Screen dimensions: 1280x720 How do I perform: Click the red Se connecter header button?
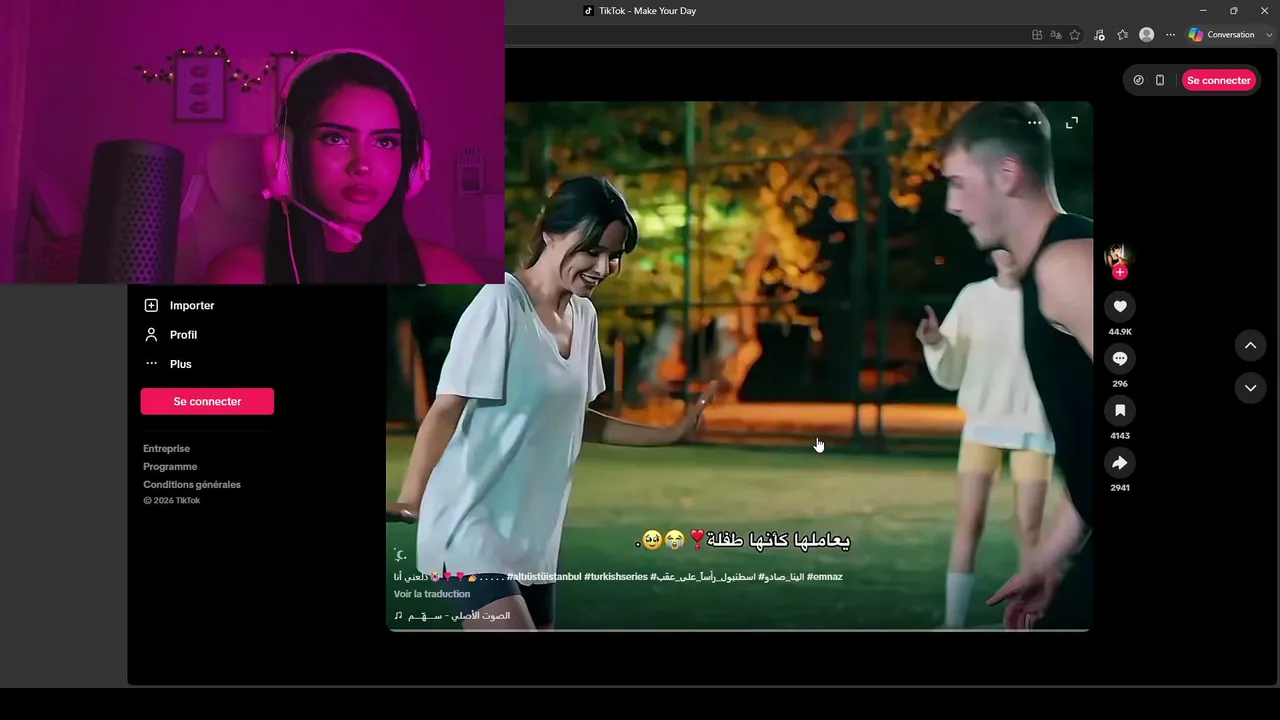click(1219, 80)
